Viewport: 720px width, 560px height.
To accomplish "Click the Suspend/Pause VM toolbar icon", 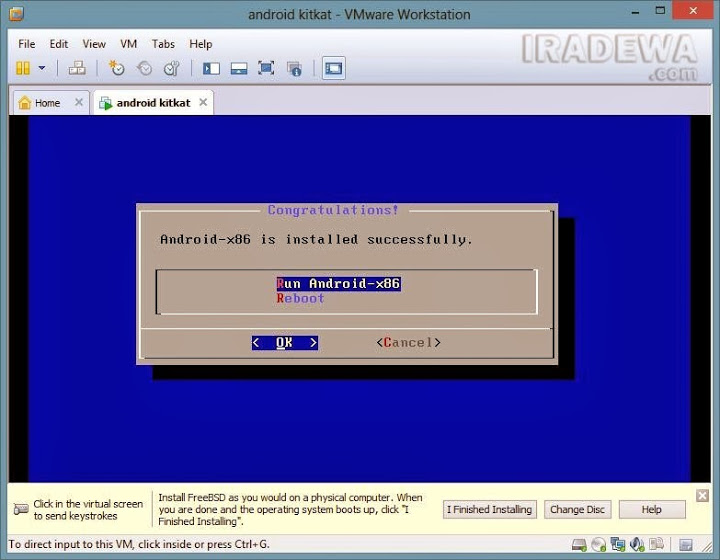I will [x=23, y=68].
